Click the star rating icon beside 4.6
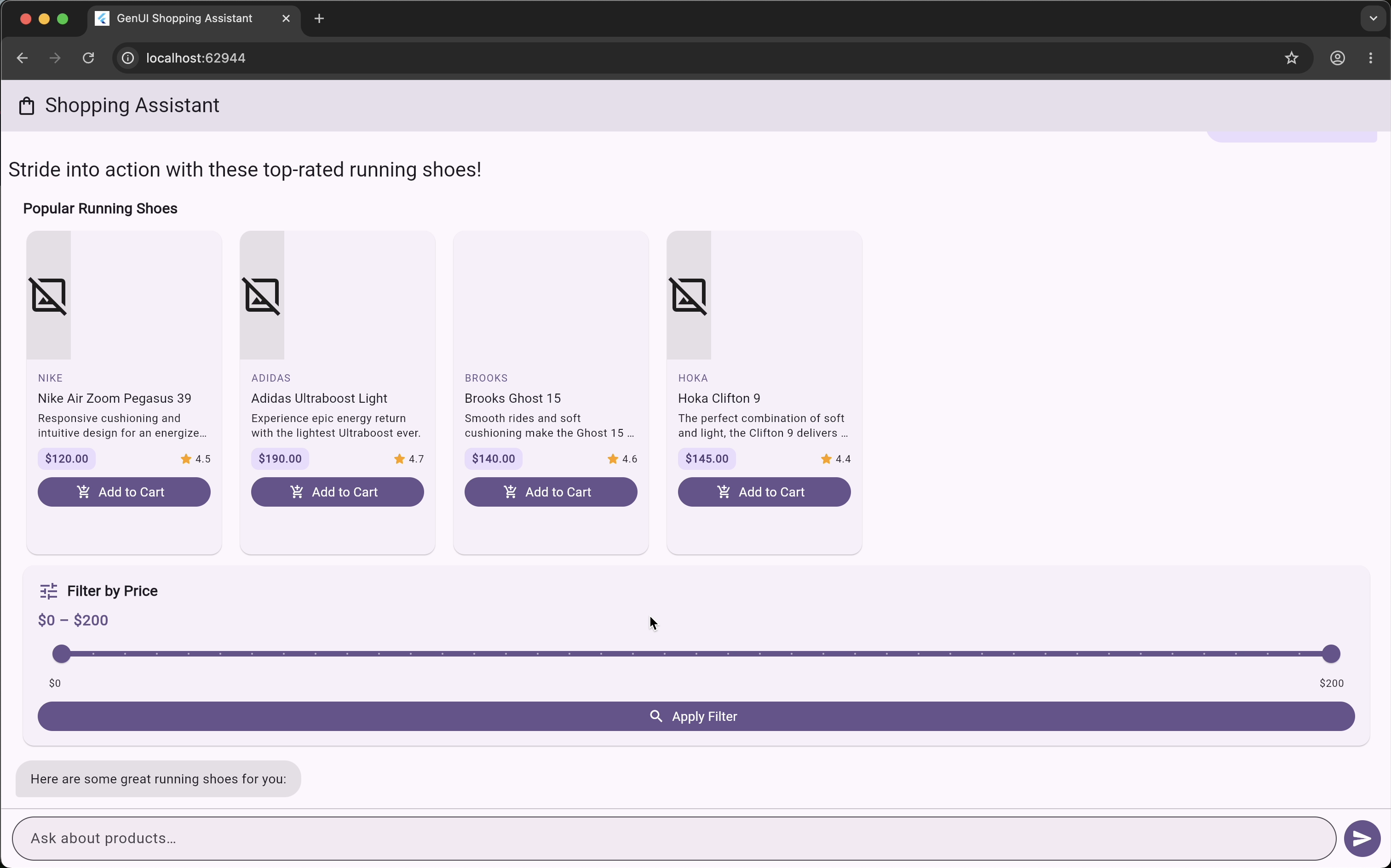 pos(613,459)
